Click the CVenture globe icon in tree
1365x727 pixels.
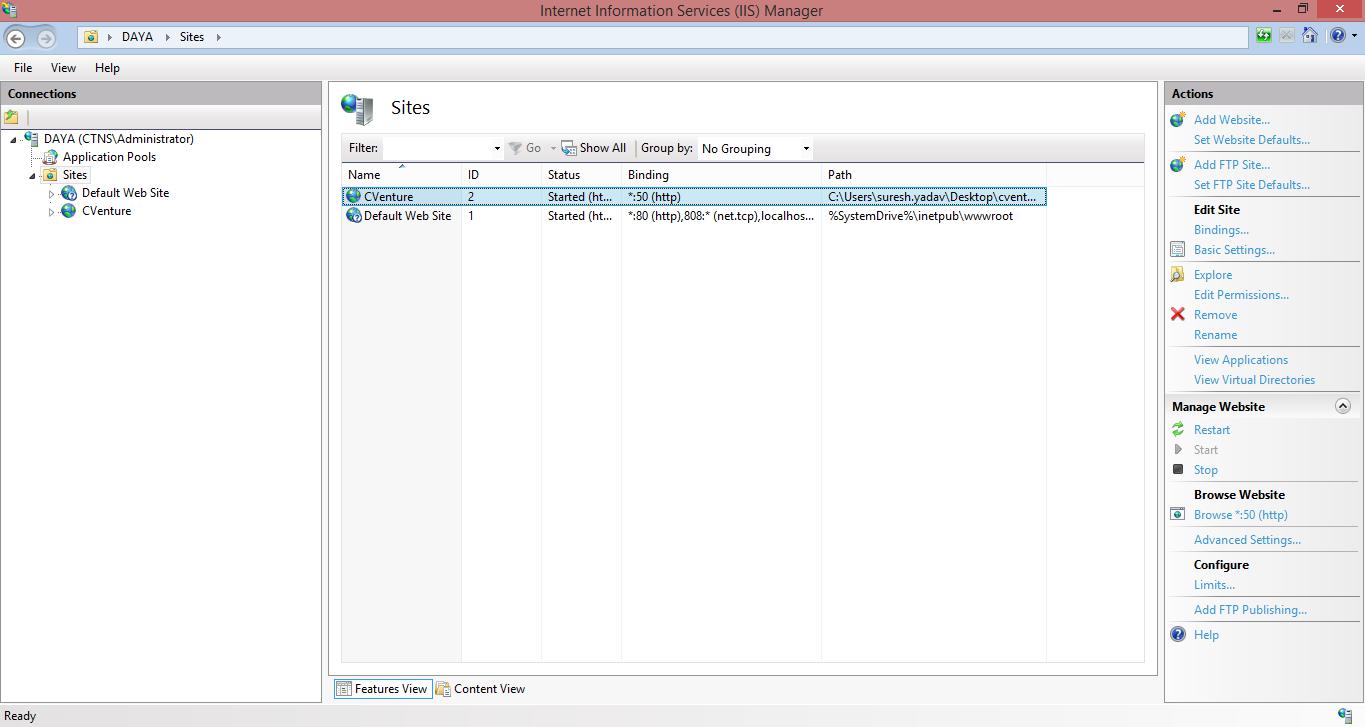pos(69,211)
